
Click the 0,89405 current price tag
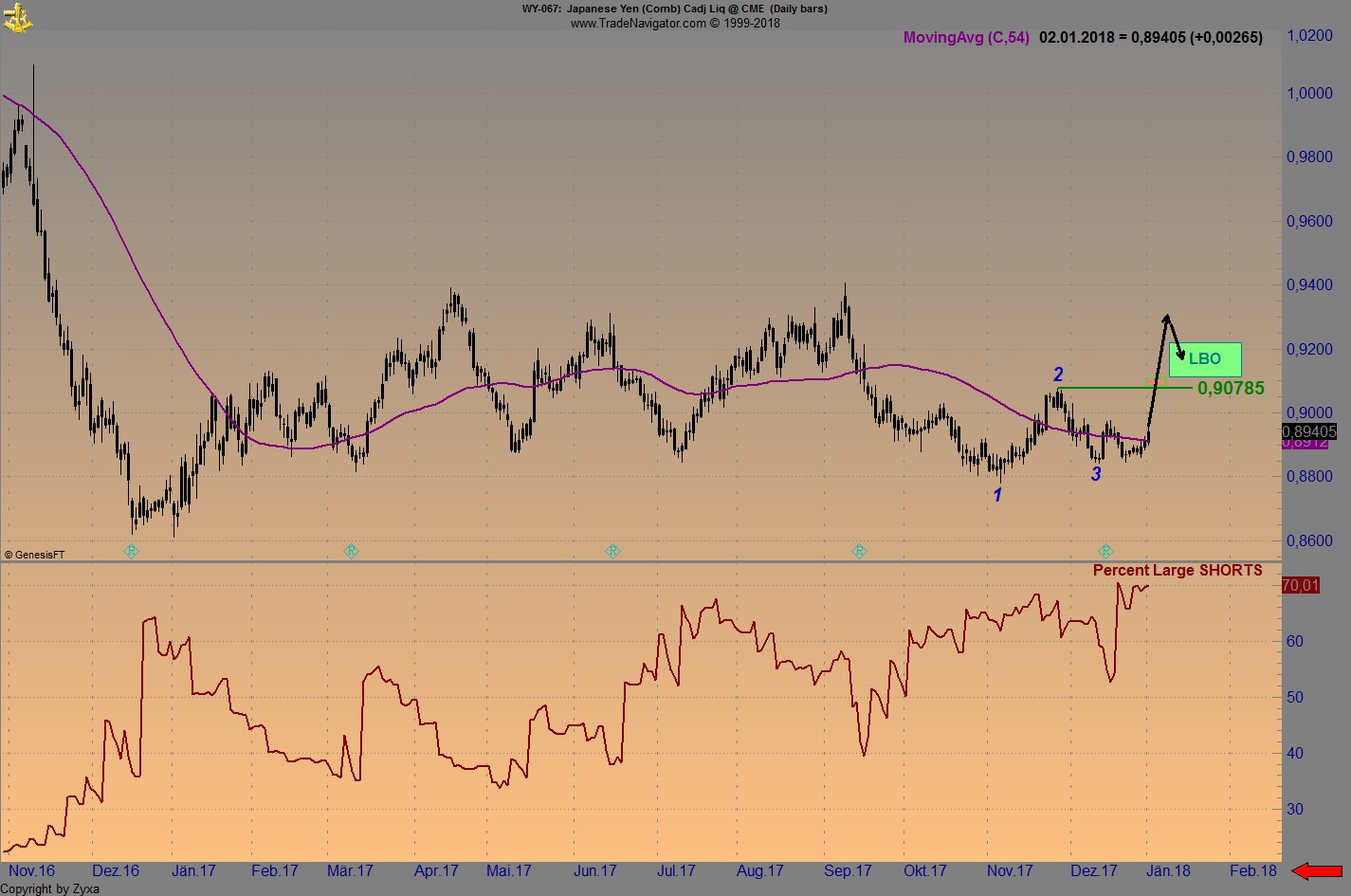coord(1307,431)
